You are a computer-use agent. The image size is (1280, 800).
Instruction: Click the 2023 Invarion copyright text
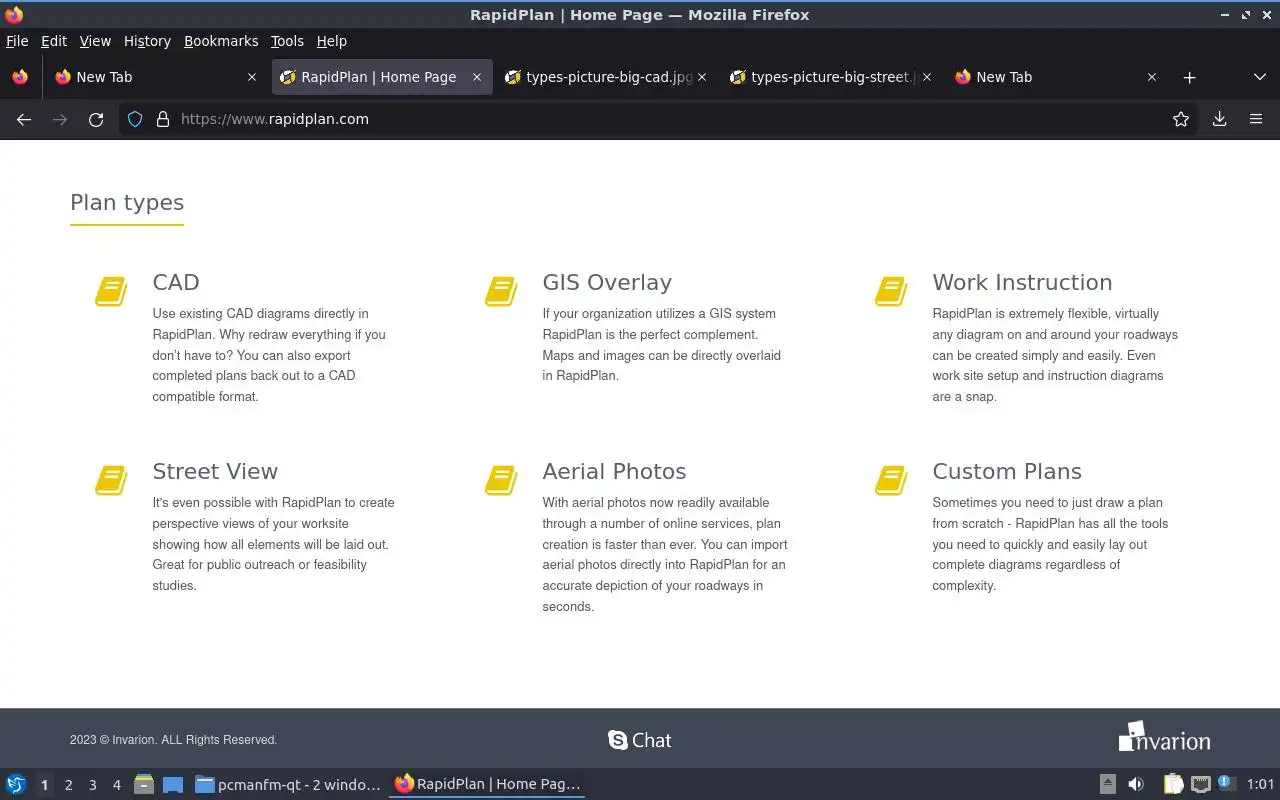(173, 740)
